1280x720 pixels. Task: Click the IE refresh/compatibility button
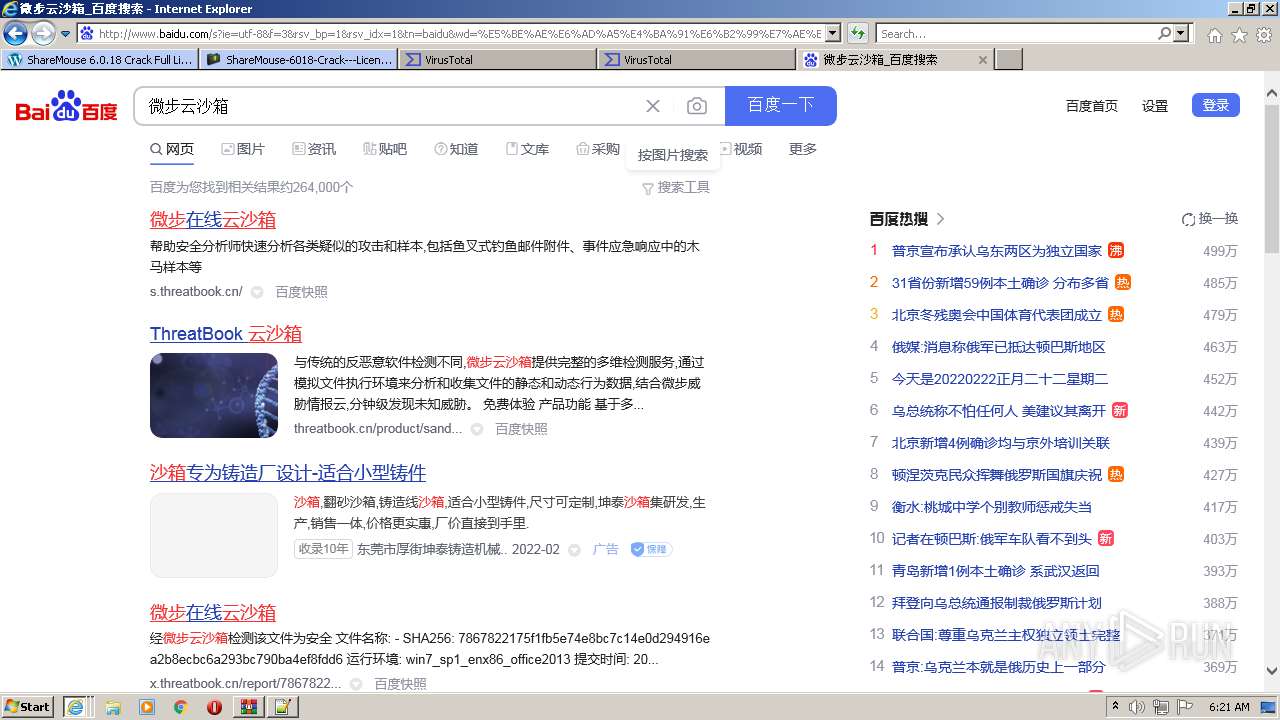(857, 34)
